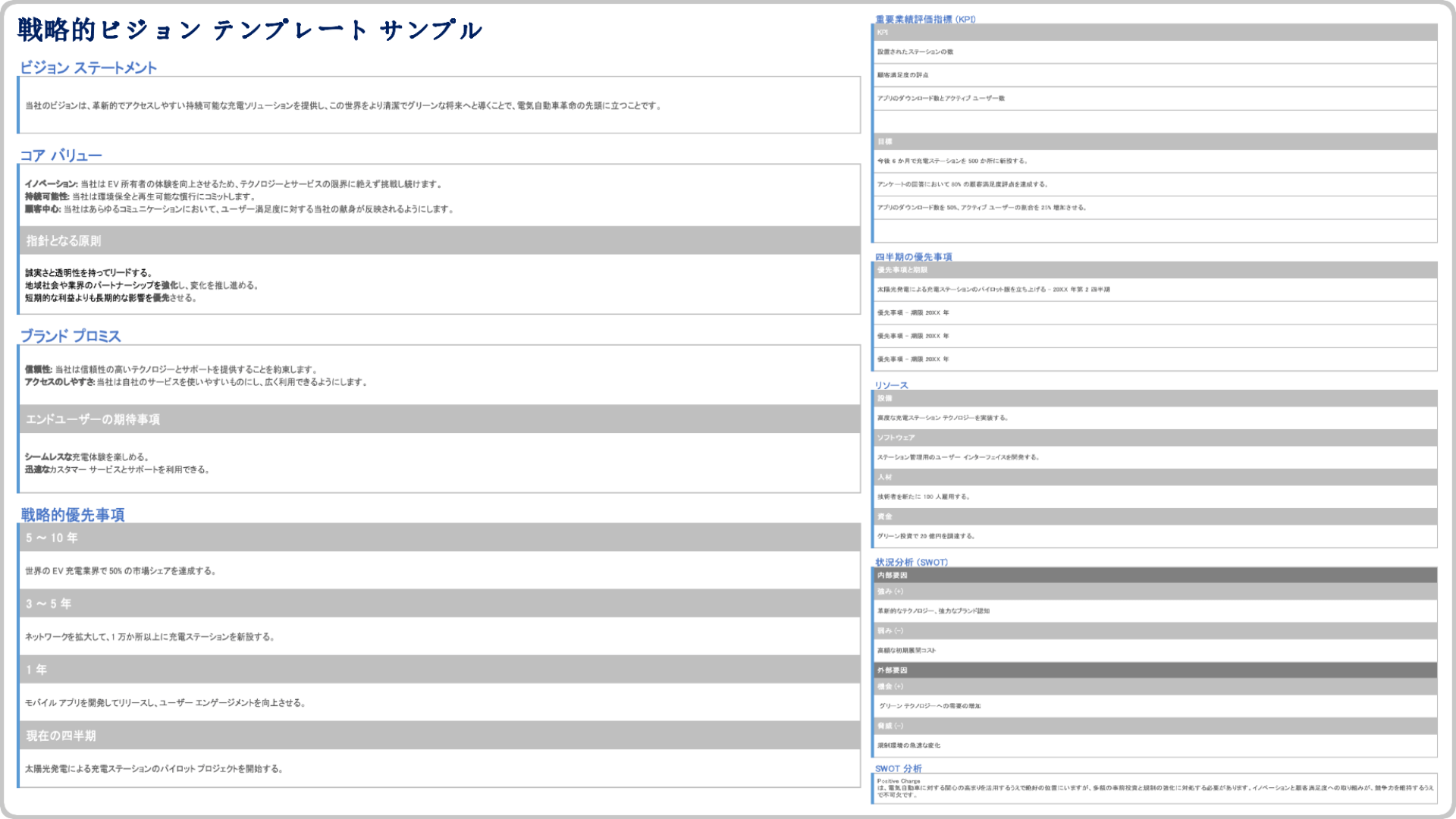This screenshot has height=819, width=1456.
Task: Click the line starting 'モバイル アプリを開発して'
Action: [x=165, y=703]
